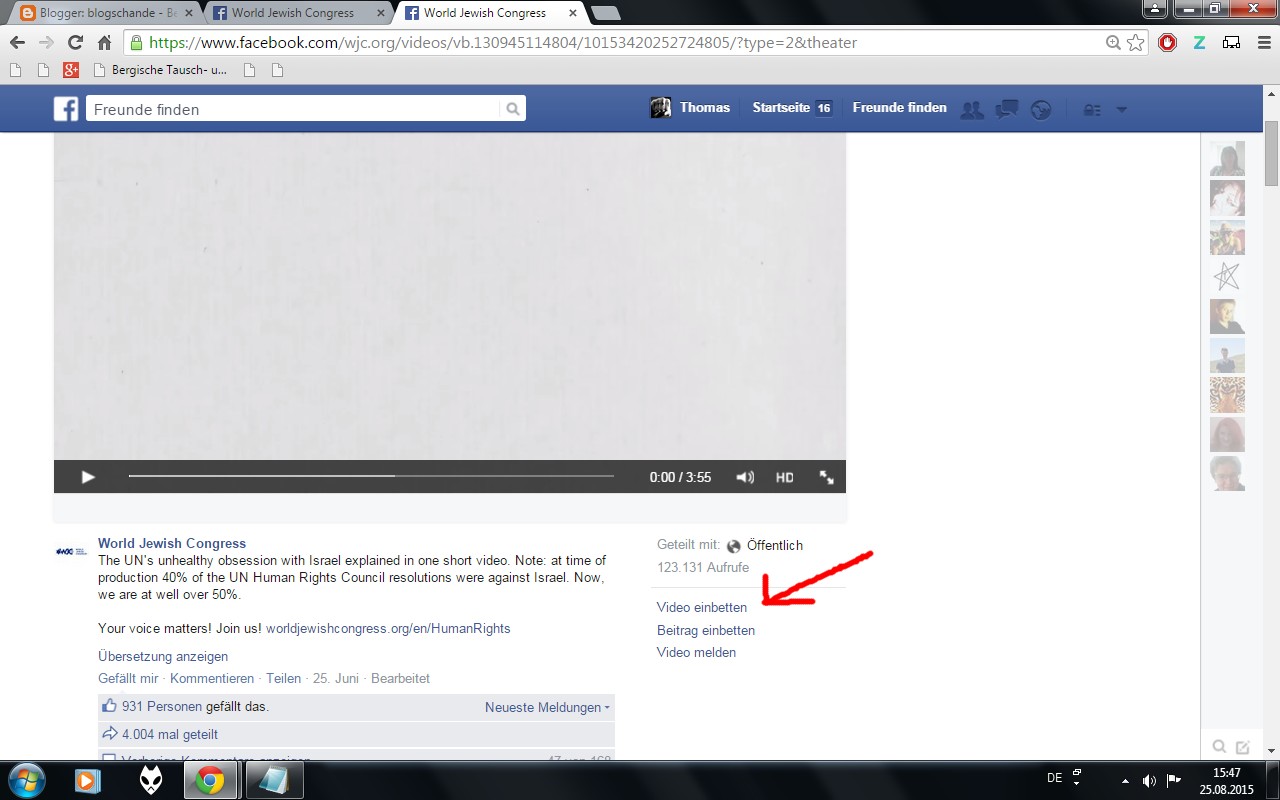Viewport: 1280px width, 800px height.
Task: Open tiger avatar chat contact
Action: 1227,395
